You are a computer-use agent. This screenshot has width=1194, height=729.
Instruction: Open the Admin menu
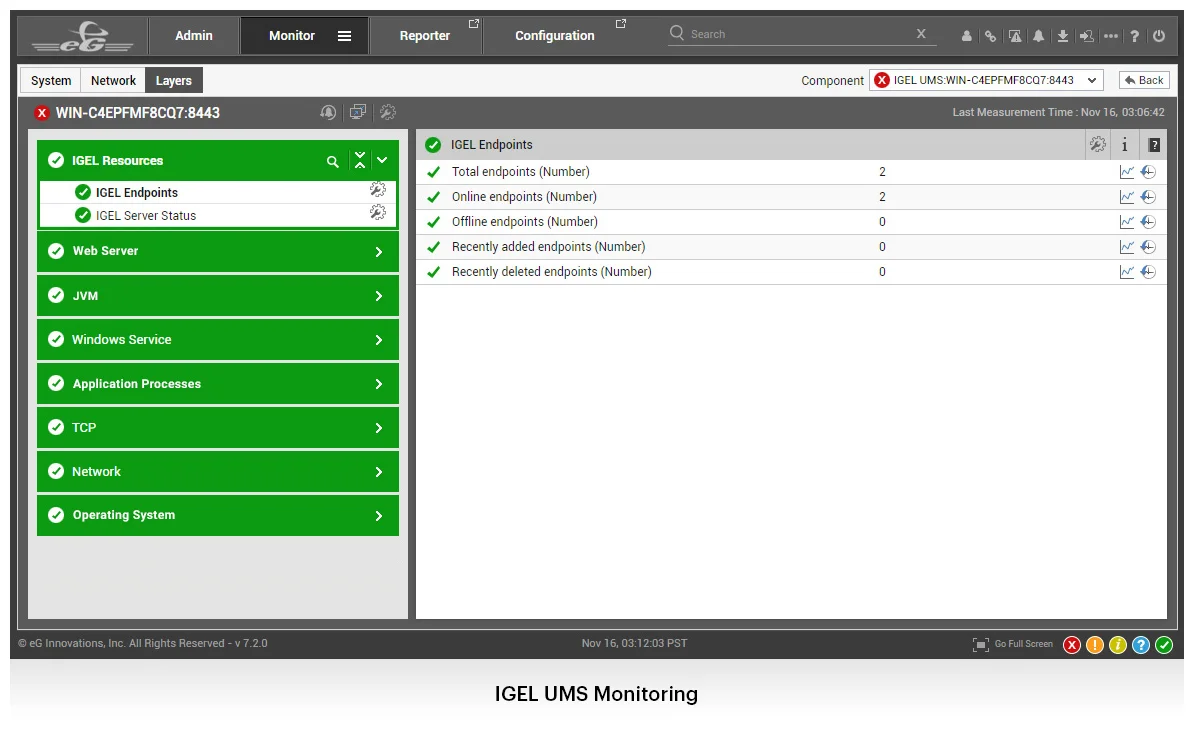pyautogui.click(x=194, y=36)
